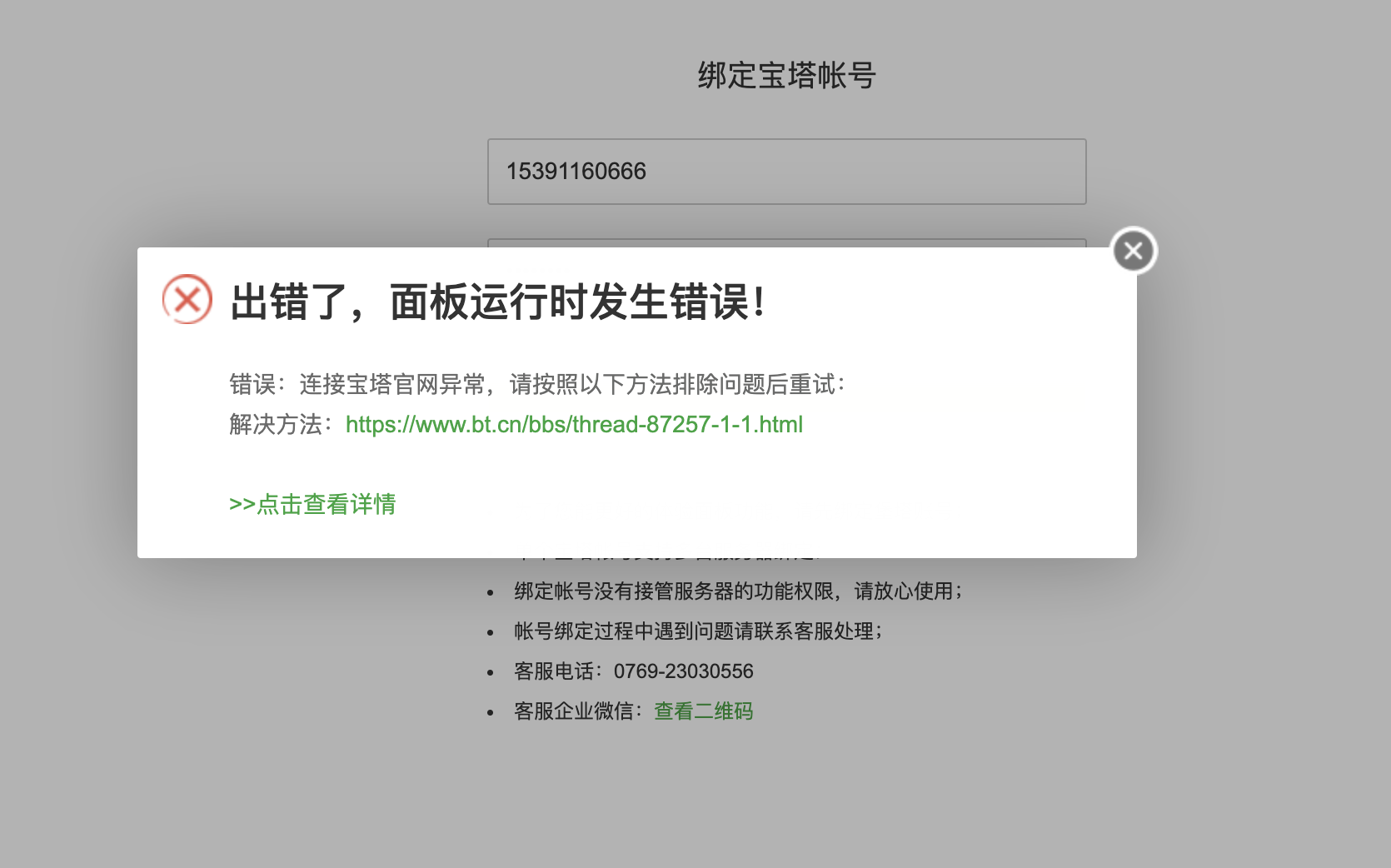Select the text '错误：连接宝塔官网异常'

click(x=357, y=385)
